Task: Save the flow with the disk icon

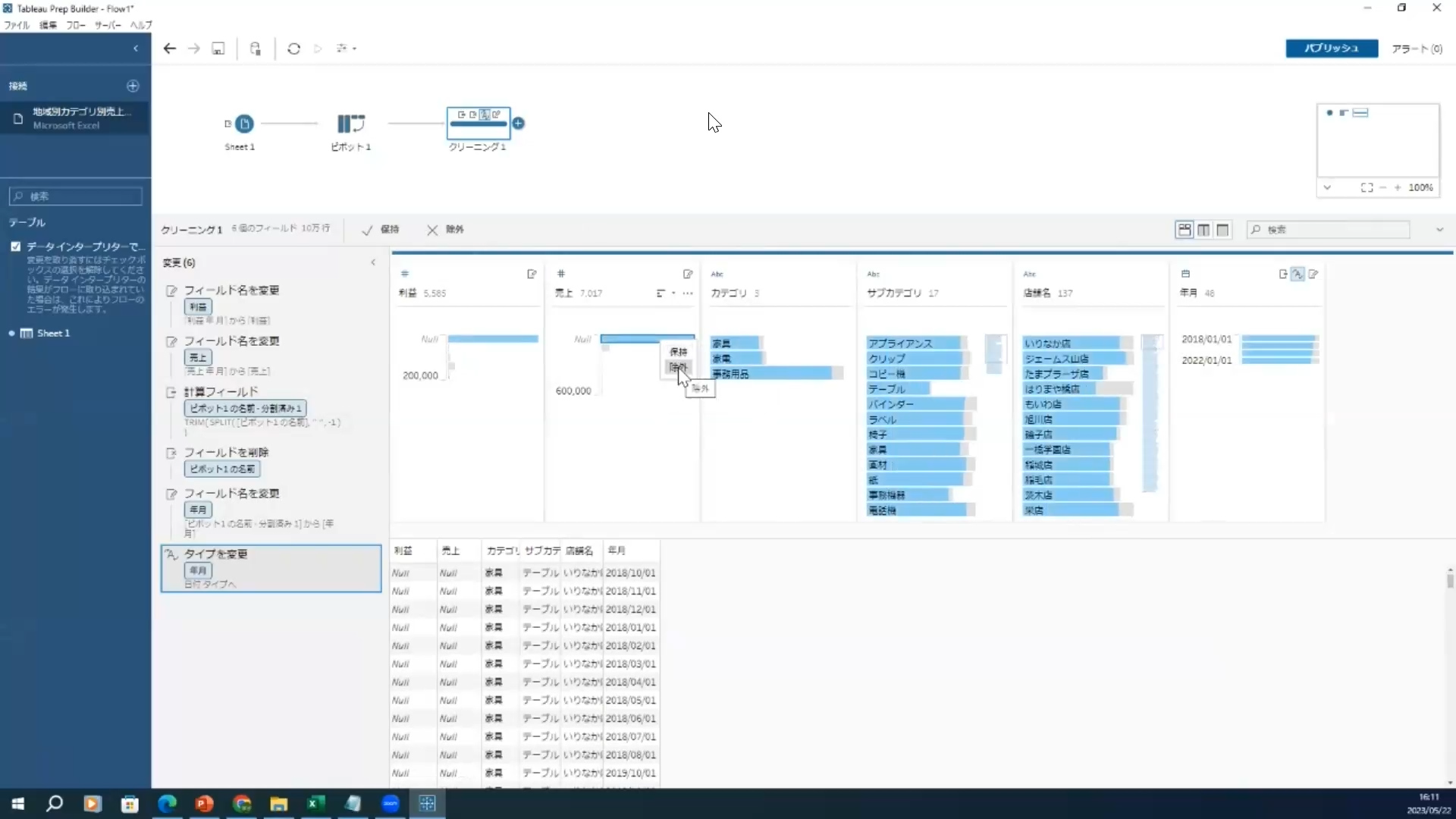Action: point(218,49)
